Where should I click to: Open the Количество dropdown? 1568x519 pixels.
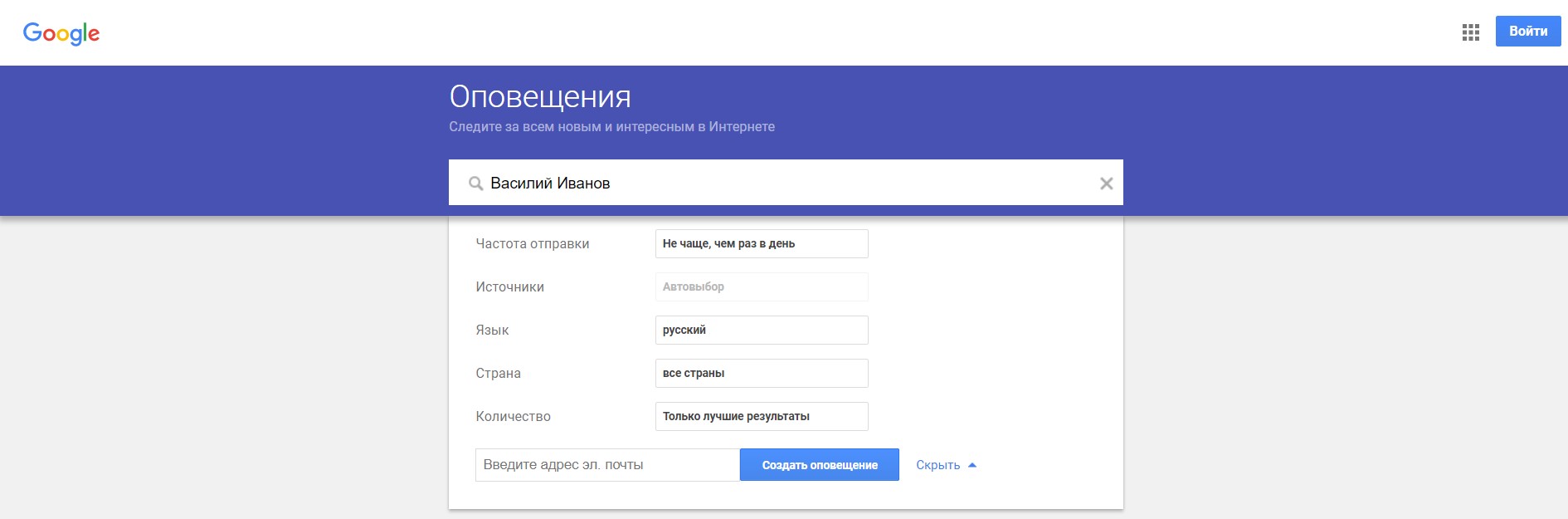[762, 416]
